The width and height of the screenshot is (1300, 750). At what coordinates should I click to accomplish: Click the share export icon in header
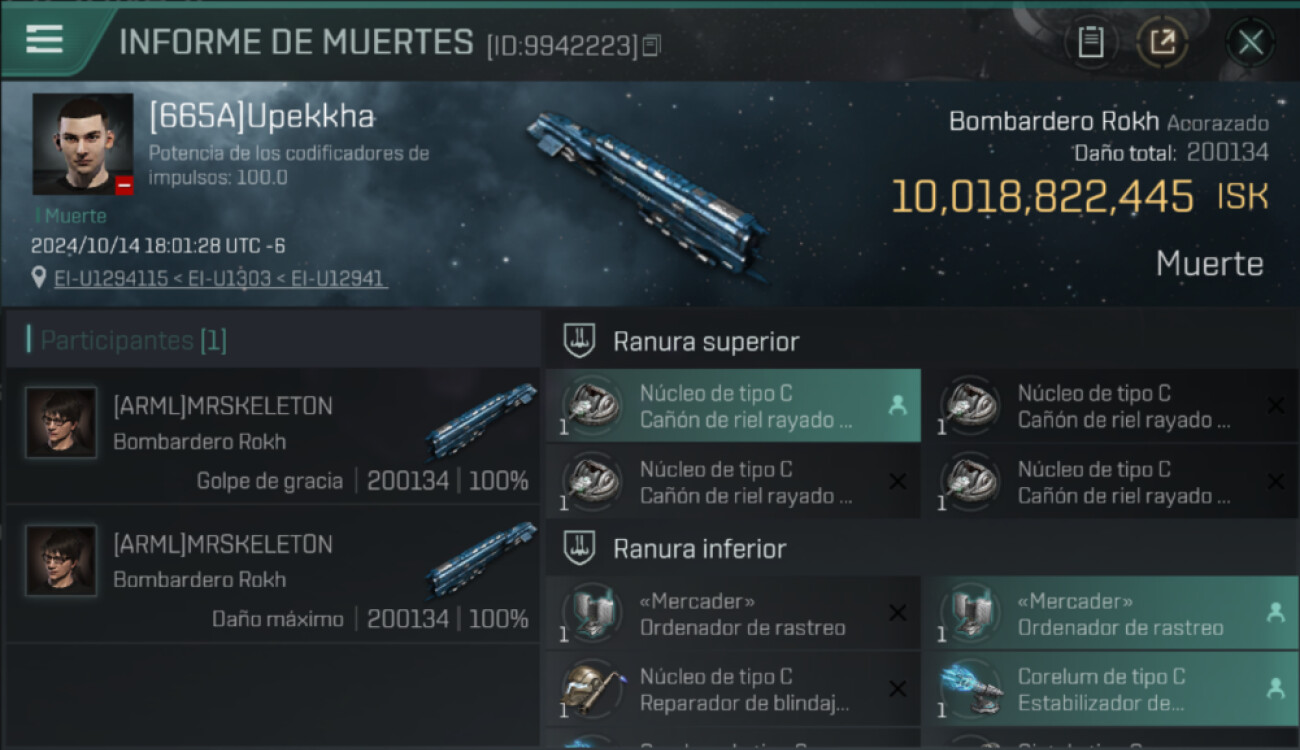coord(1162,42)
